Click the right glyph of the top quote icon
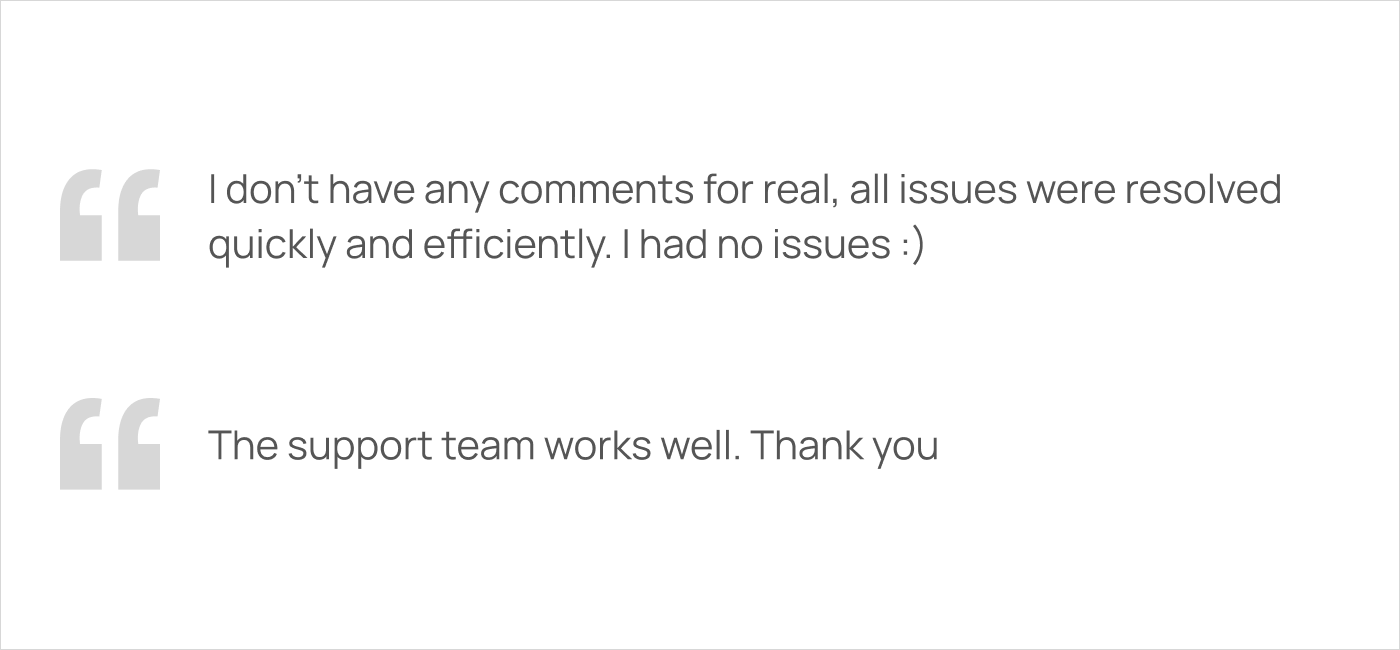 tap(137, 215)
